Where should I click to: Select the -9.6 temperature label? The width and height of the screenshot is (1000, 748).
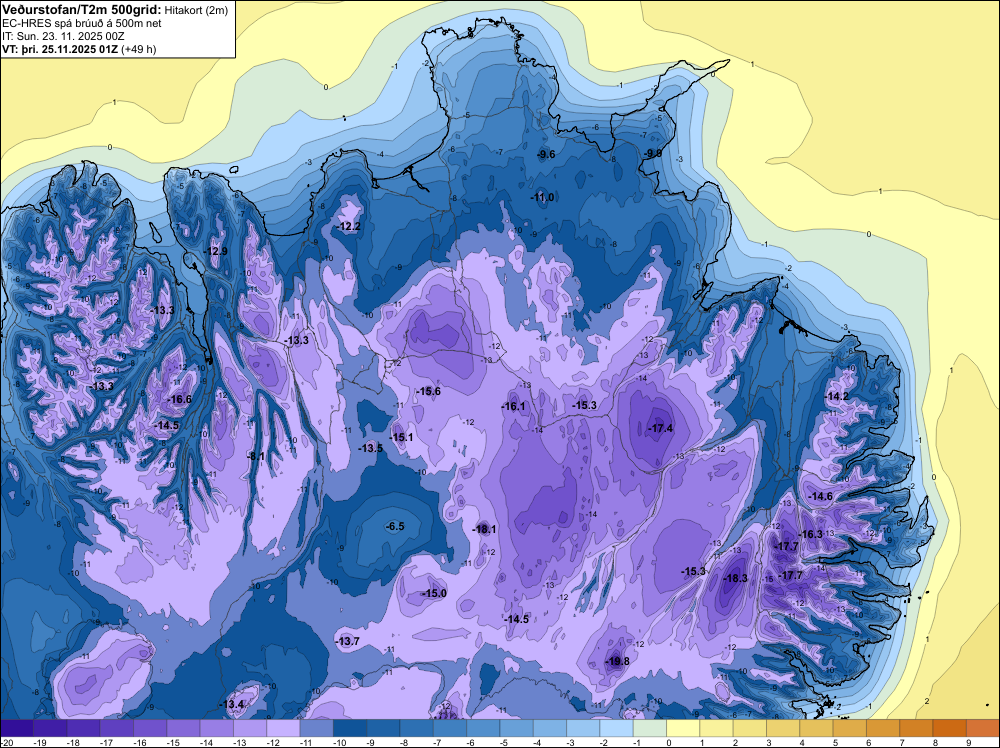(x=546, y=154)
